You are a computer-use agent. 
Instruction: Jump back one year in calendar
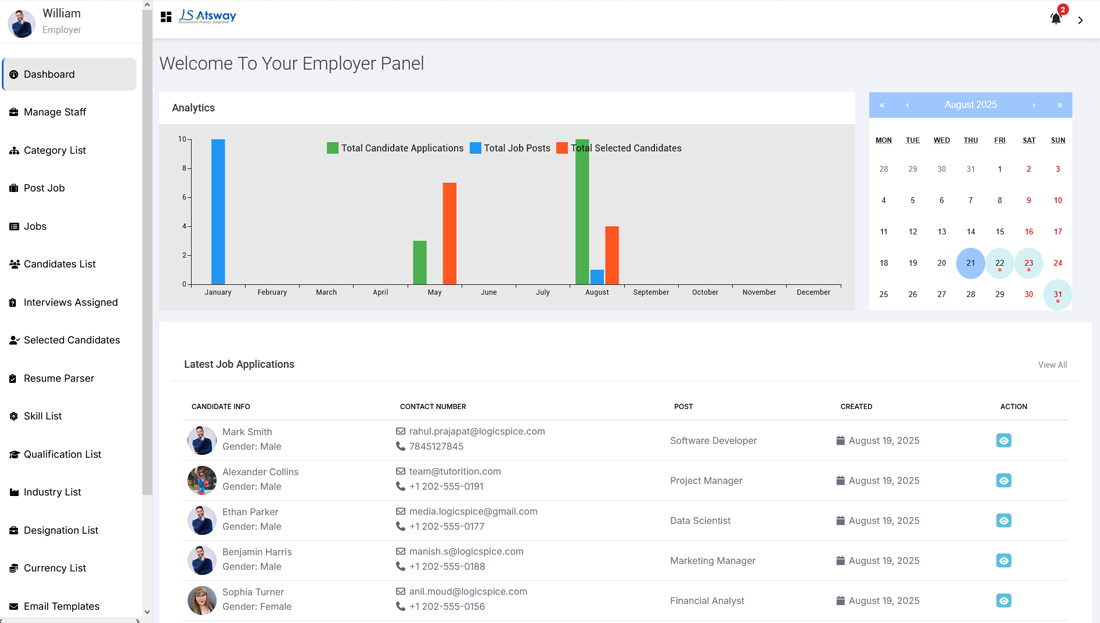882,105
